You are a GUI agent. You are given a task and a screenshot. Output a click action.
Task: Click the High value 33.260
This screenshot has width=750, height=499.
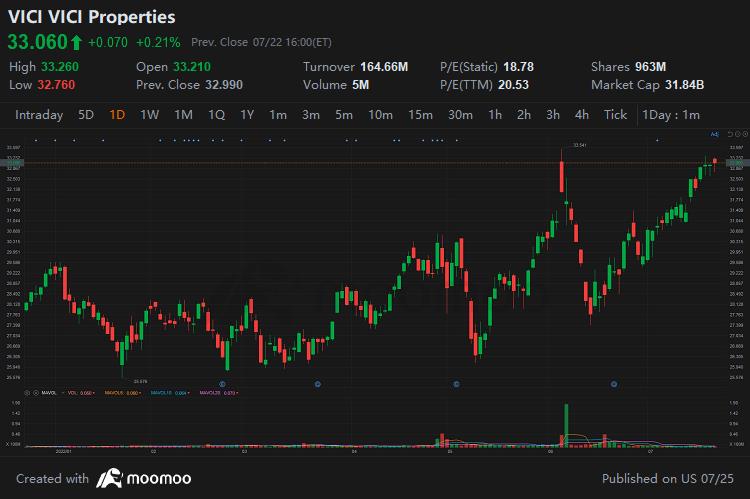click(60, 67)
